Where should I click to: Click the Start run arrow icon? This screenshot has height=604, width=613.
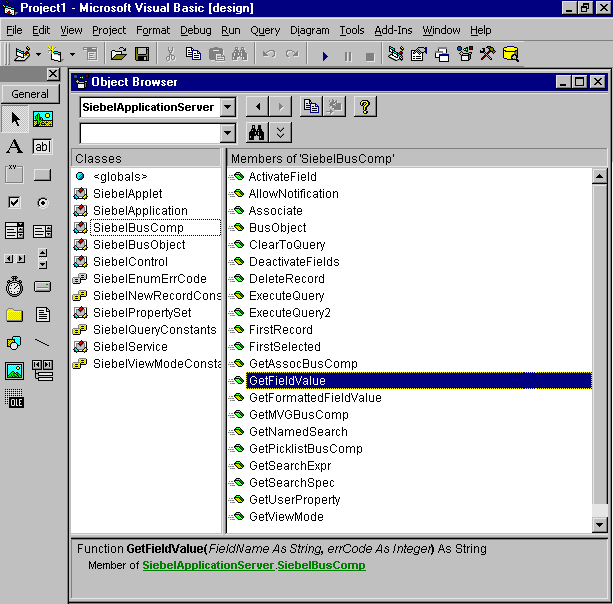click(x=325, y=56)
